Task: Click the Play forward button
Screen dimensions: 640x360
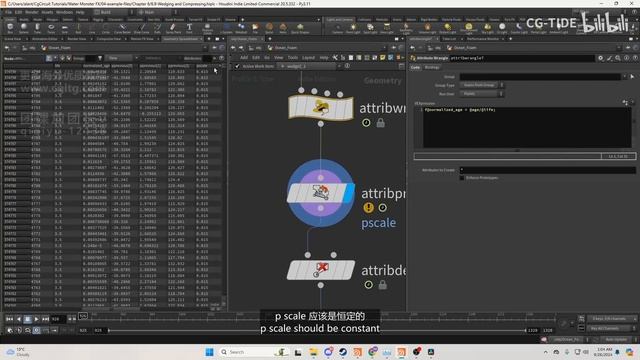Action: pos(36,319)
